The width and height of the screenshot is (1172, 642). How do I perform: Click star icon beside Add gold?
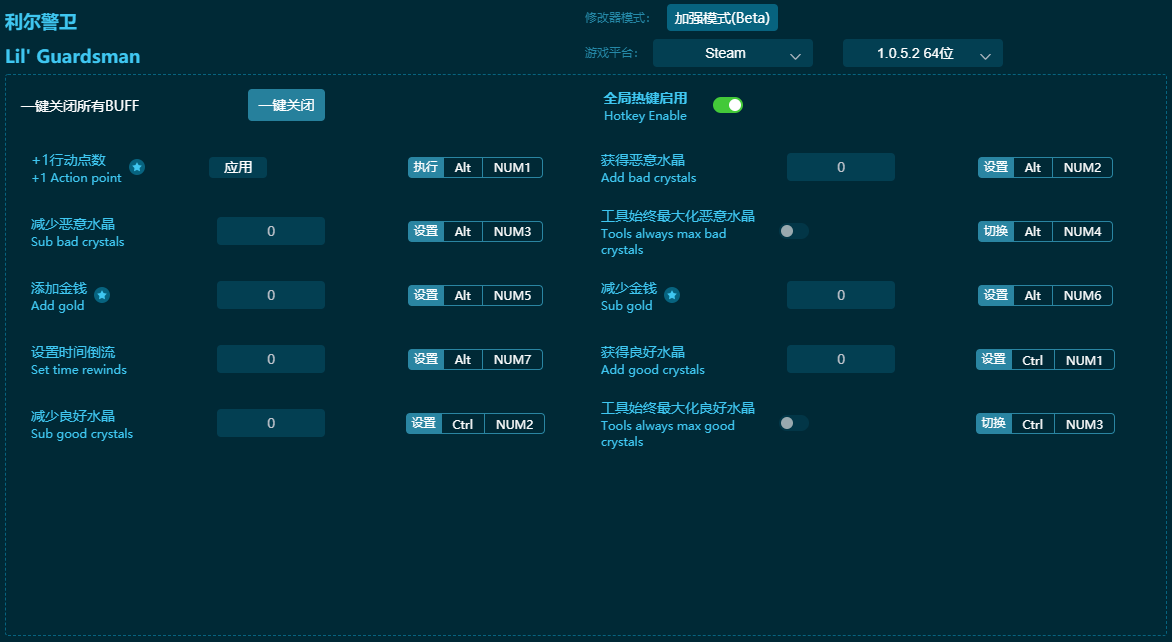click(x=102, y=295)
